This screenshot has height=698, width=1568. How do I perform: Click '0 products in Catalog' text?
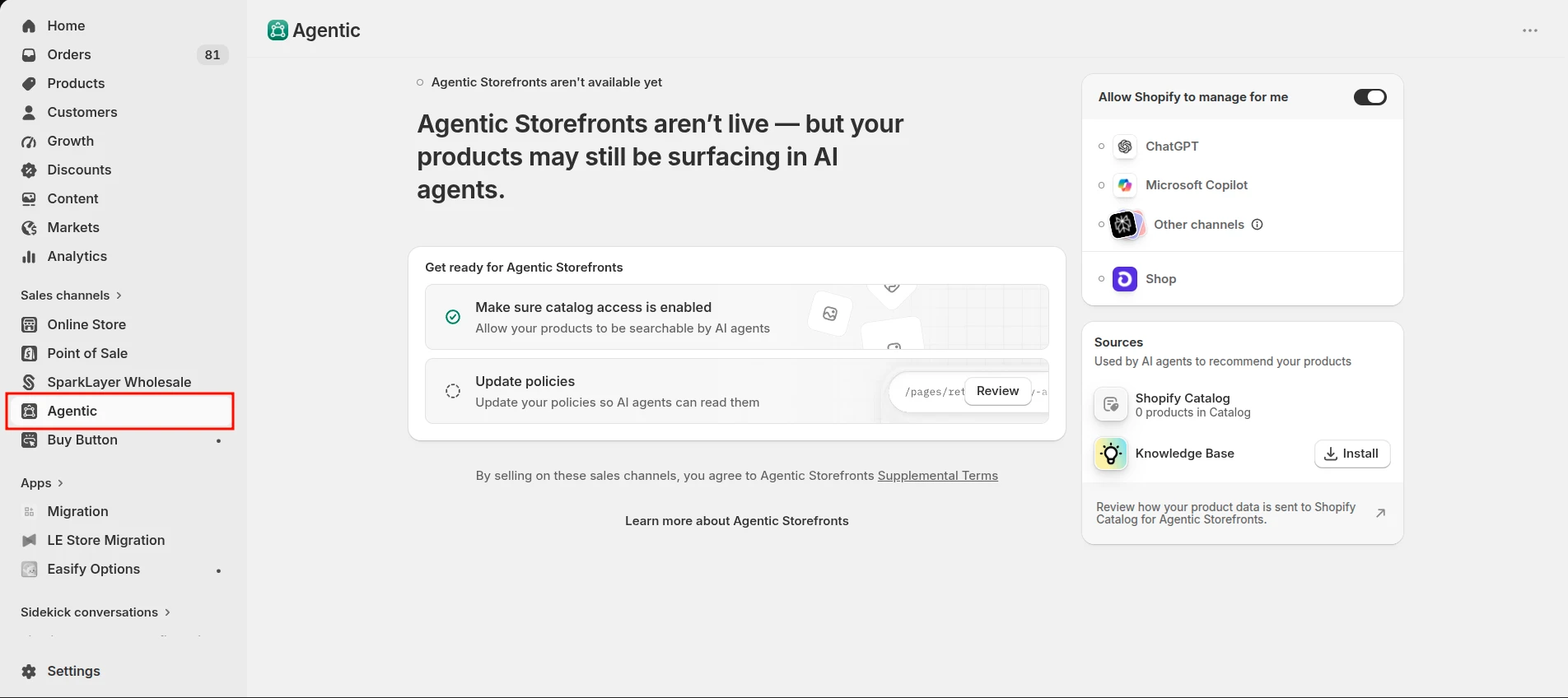pos(1192,412)
